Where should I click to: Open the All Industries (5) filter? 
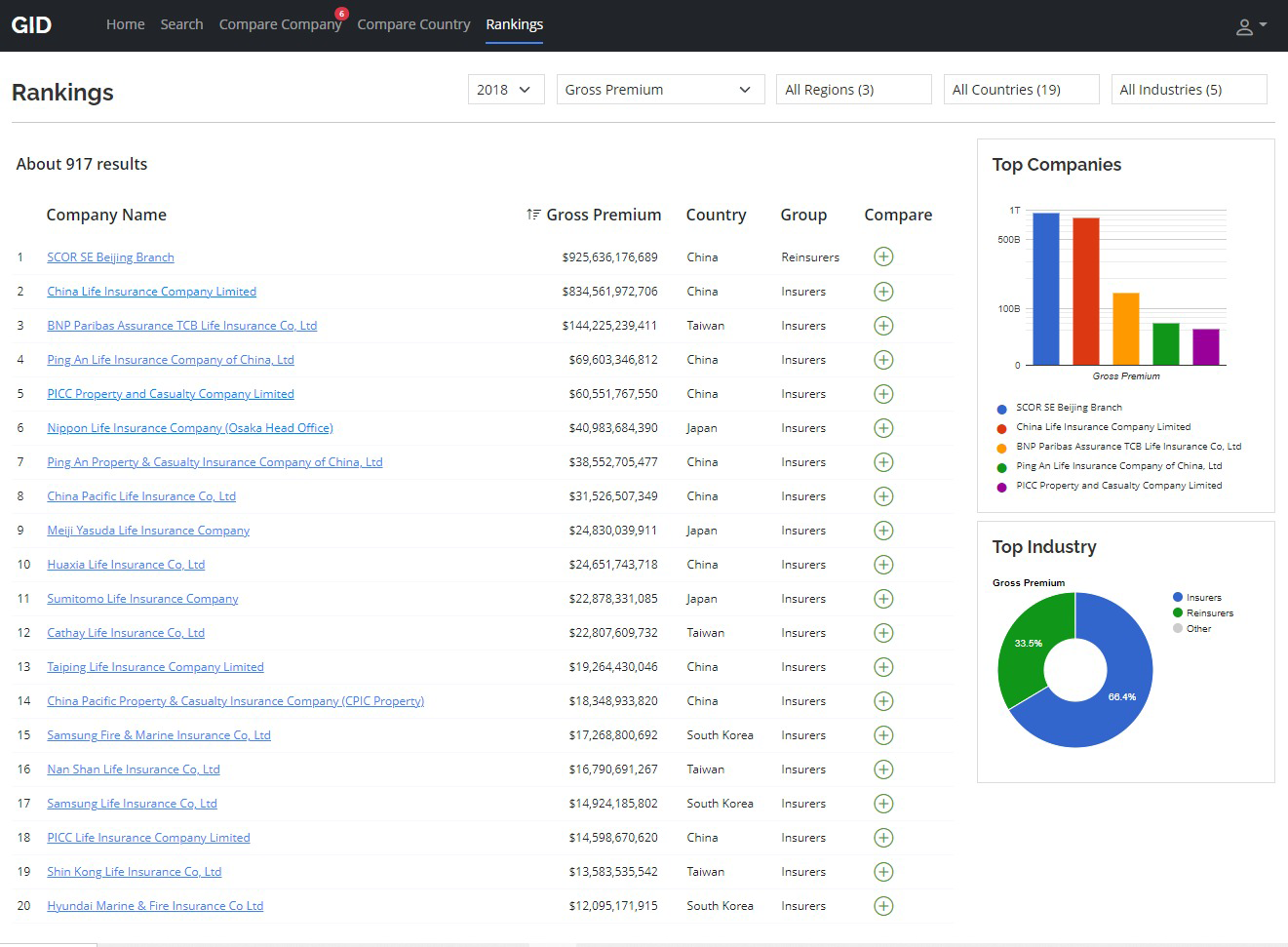click(1189, 89)
